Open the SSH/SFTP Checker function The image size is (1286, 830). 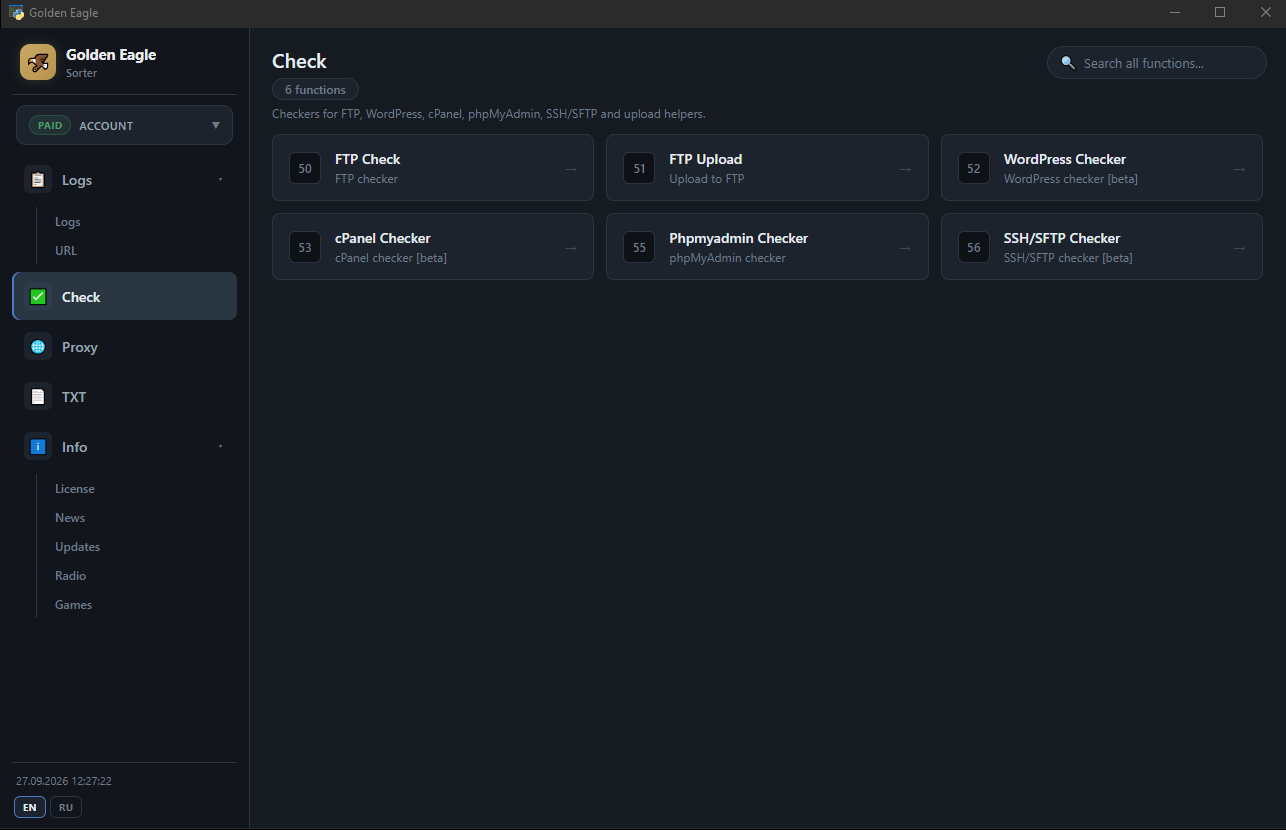(x=1102, y=246)
